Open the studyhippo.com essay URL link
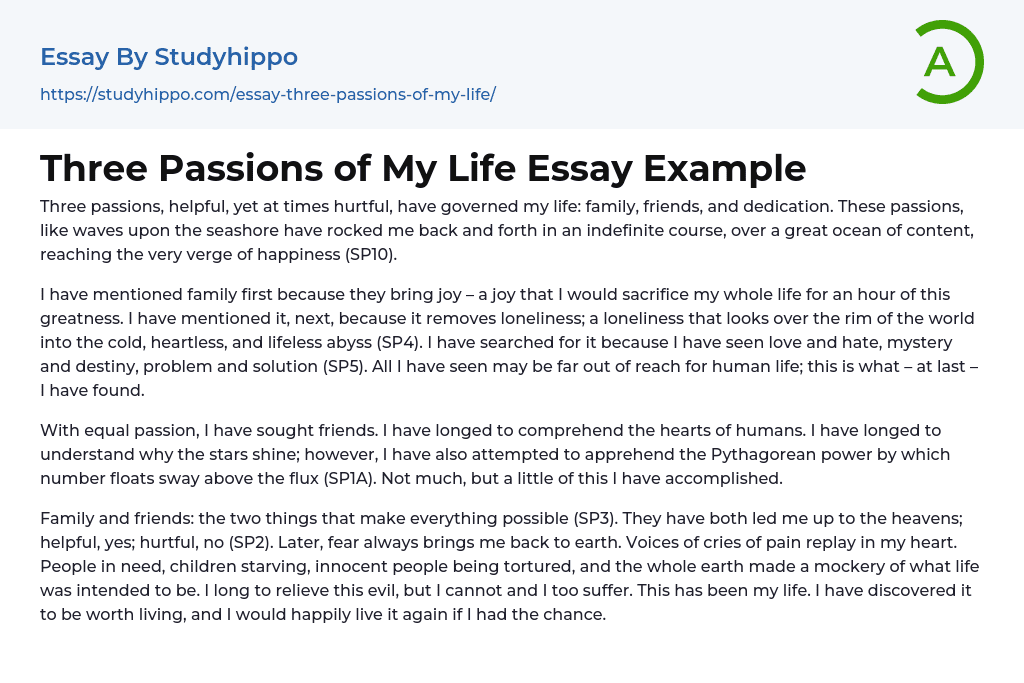1024x683 pixels. [x=268, y=95]
